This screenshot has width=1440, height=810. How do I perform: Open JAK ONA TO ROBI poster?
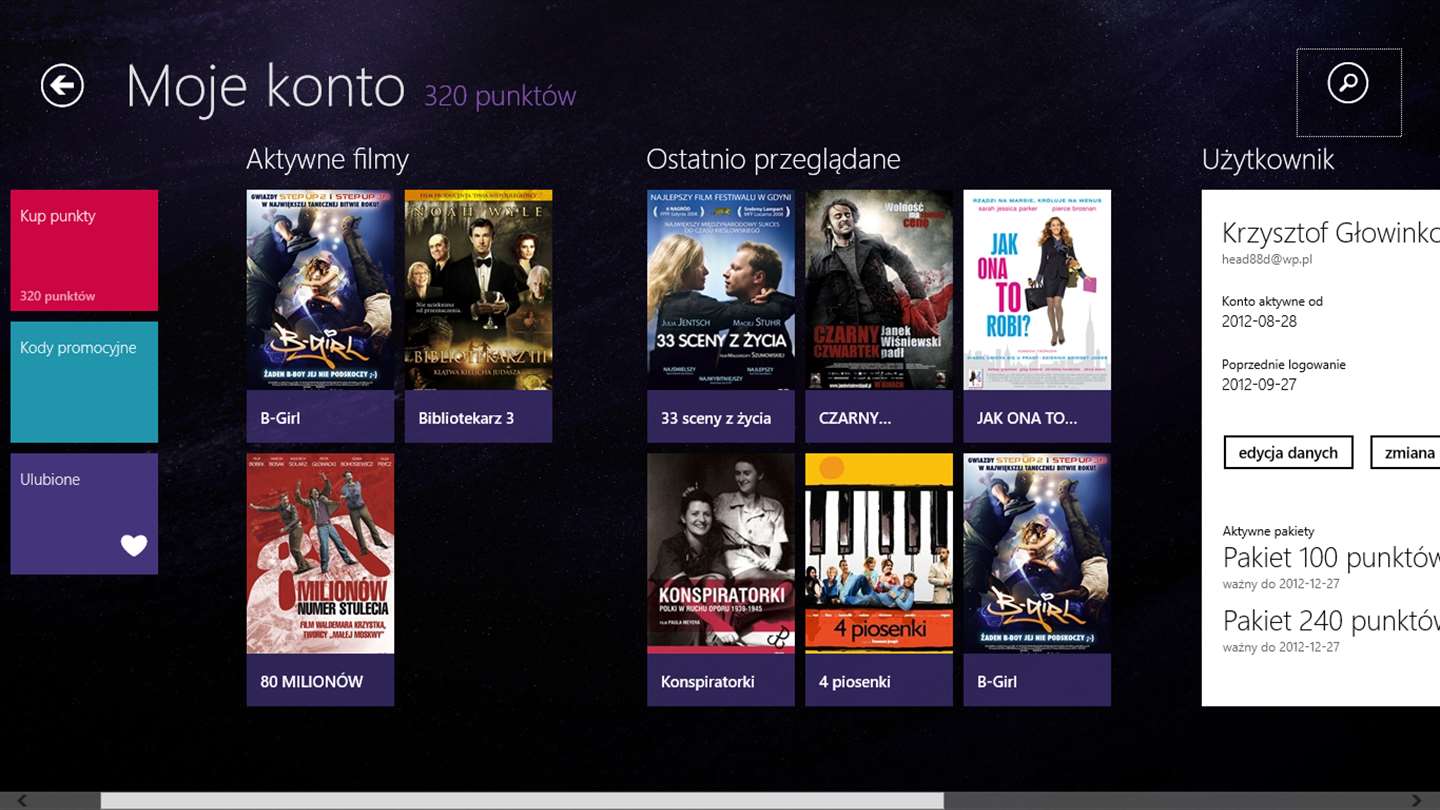click(1037, 316)
